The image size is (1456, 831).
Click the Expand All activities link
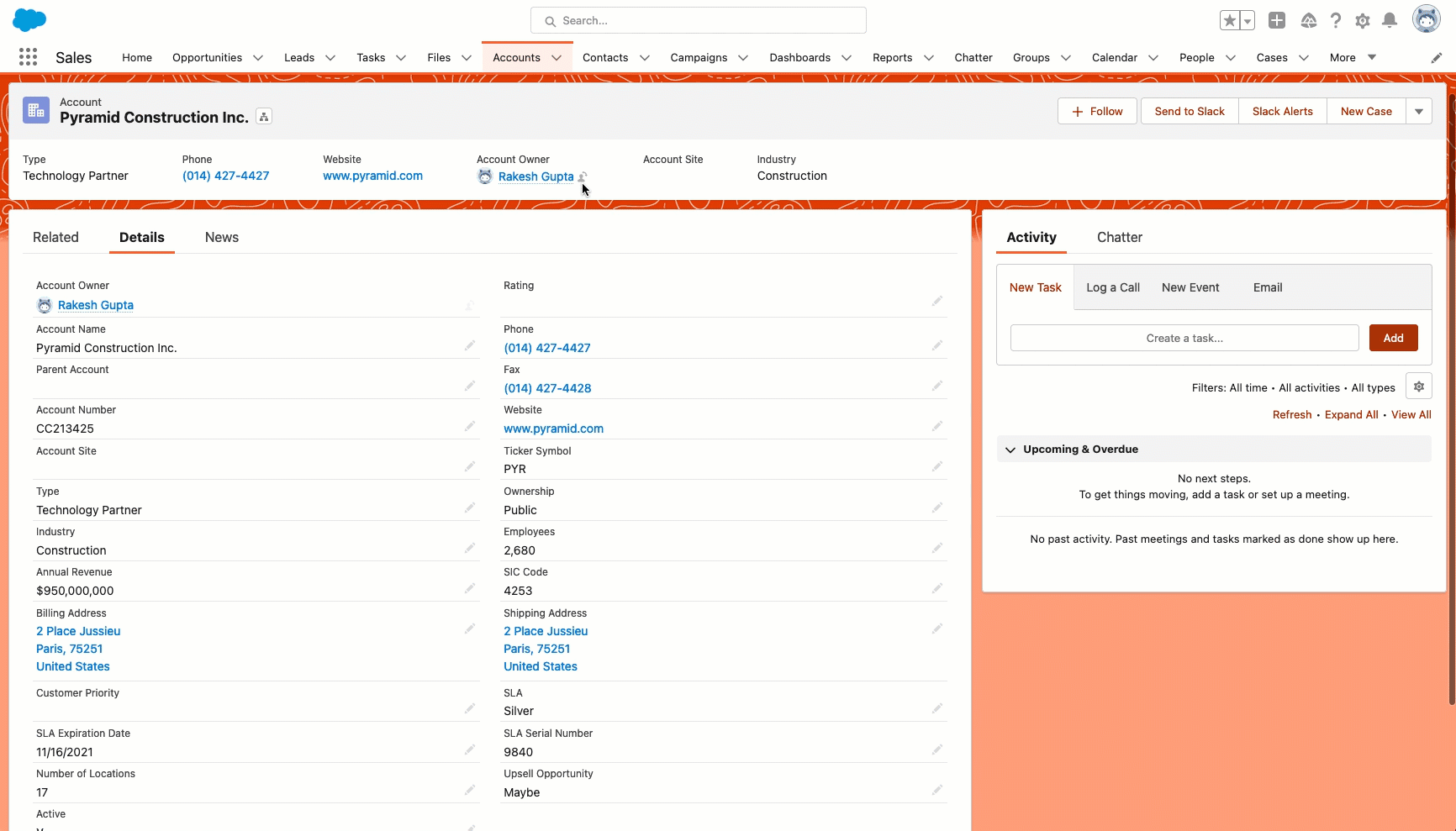1352,414
